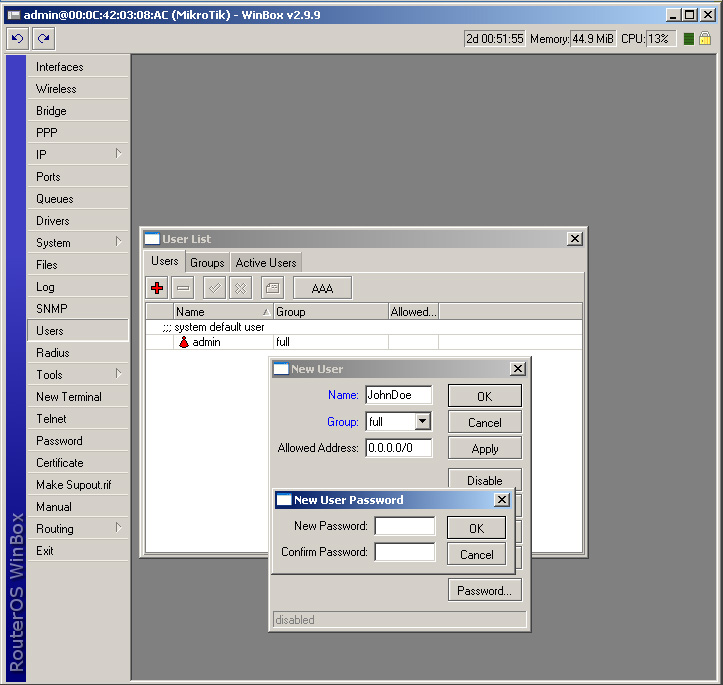Click the Password... button

coord(485,590)
